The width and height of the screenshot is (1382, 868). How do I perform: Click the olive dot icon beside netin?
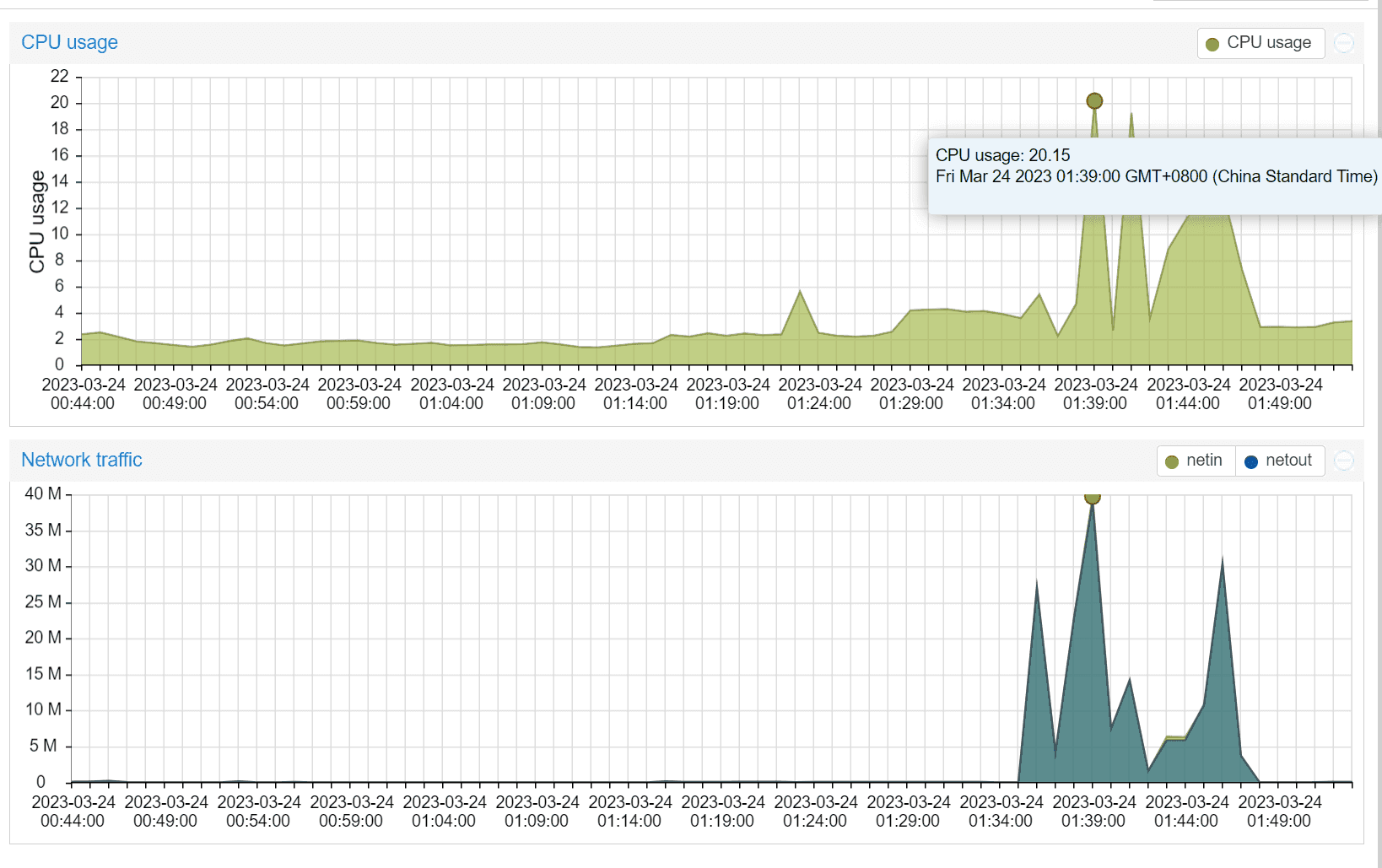coord(1171,461)
